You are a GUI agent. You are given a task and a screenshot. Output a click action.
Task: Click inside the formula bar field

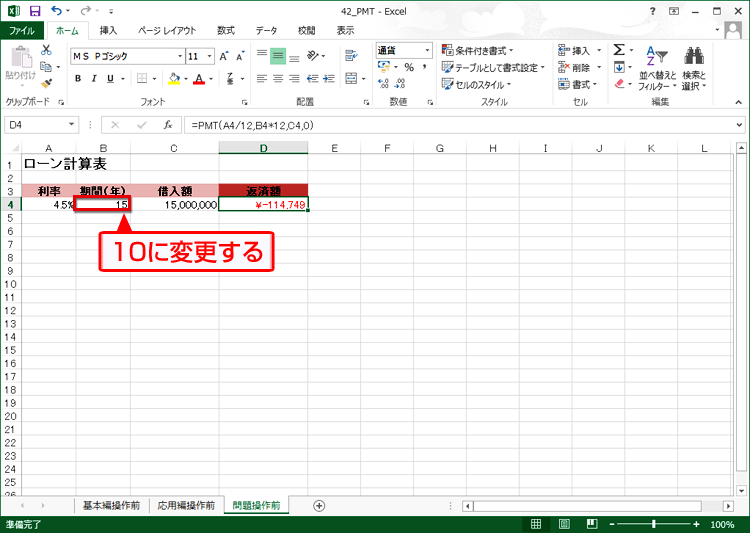tap(458, 125)
